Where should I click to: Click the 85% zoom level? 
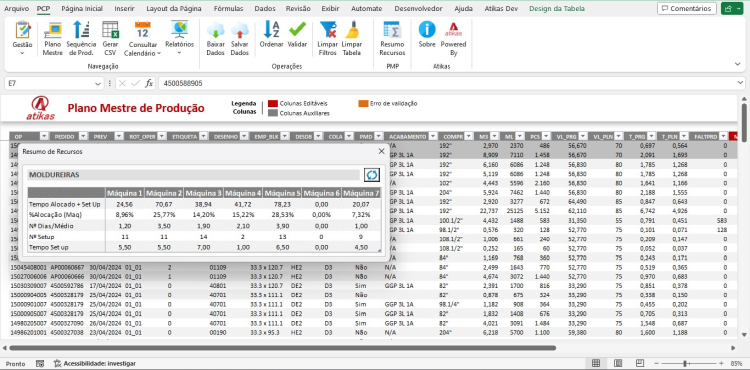tap(736, 363)
